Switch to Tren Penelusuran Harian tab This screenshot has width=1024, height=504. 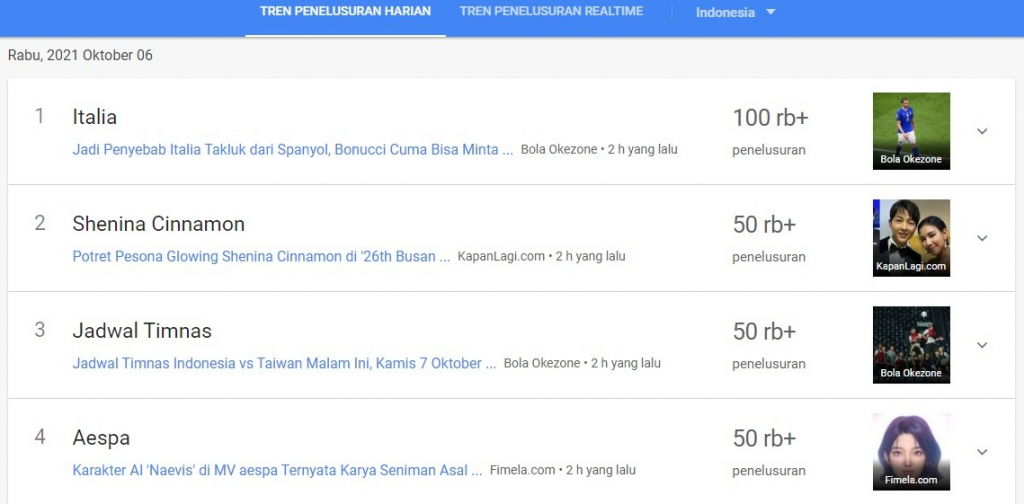(345, 11)
